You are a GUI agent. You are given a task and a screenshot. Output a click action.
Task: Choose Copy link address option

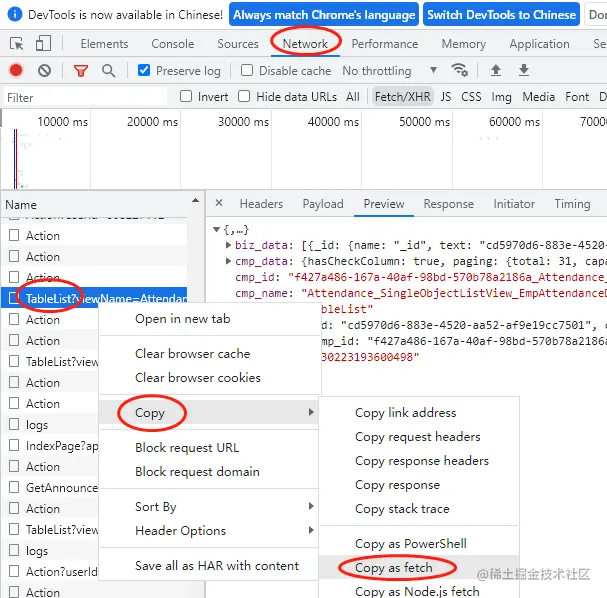419,412
